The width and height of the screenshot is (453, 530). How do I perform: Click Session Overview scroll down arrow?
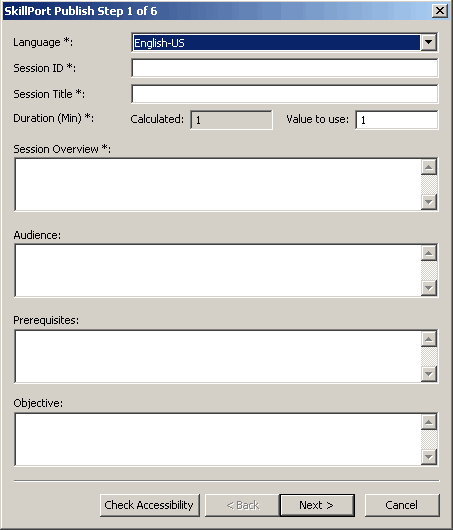pos(429,202)
